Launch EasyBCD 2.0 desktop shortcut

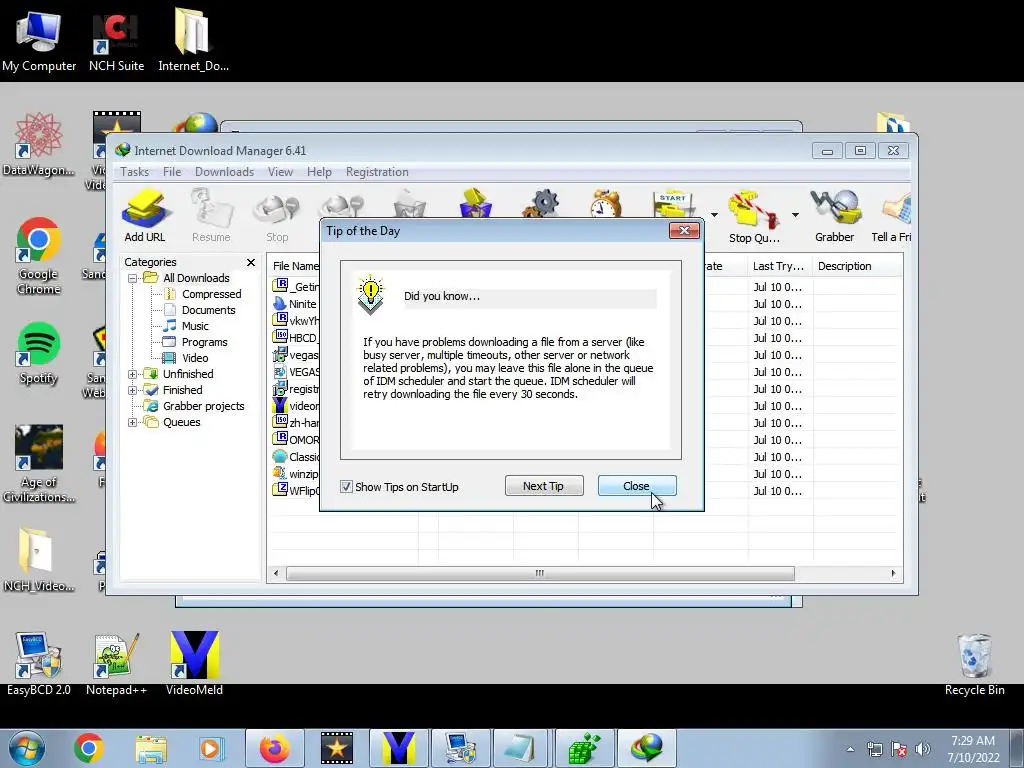[x=39, y=665]
